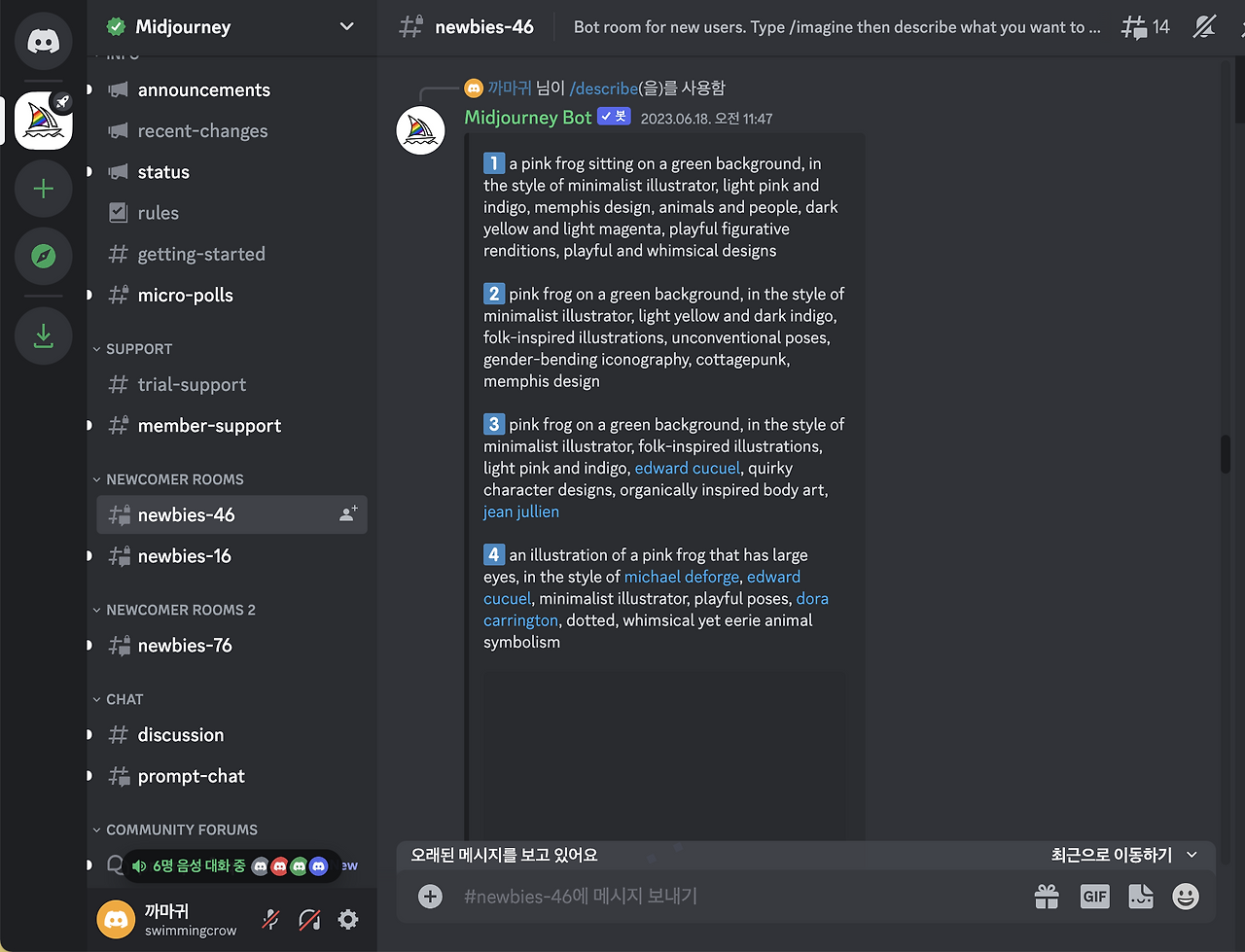This screenshot has width=1245, height=952.
Task: Open the prompt-chat channel
Action: coord(231,776)
